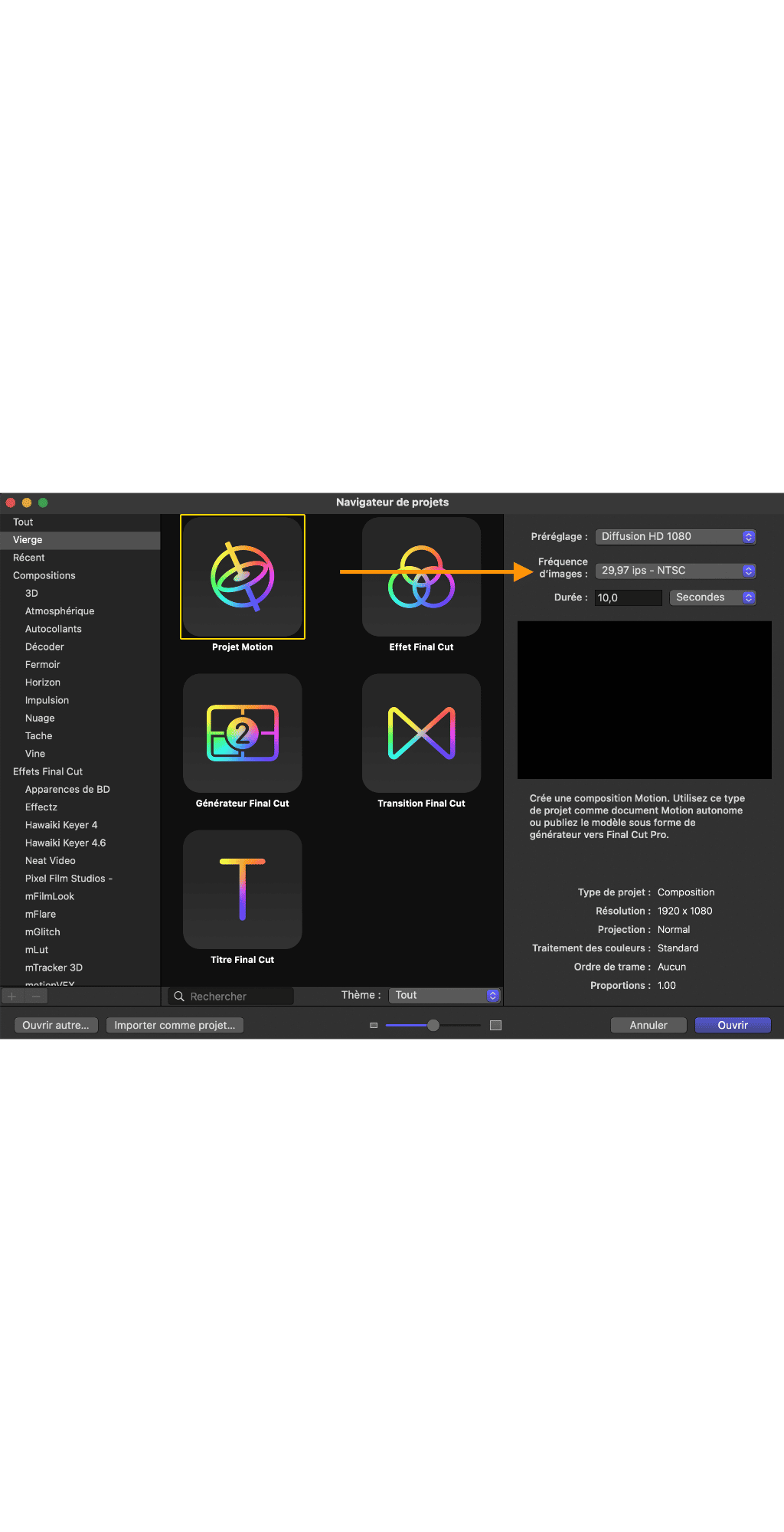This screenshot has width=784, height=1532.
Task: Click the large thumbnail size icon
Action: click(x=495, y=1026)
